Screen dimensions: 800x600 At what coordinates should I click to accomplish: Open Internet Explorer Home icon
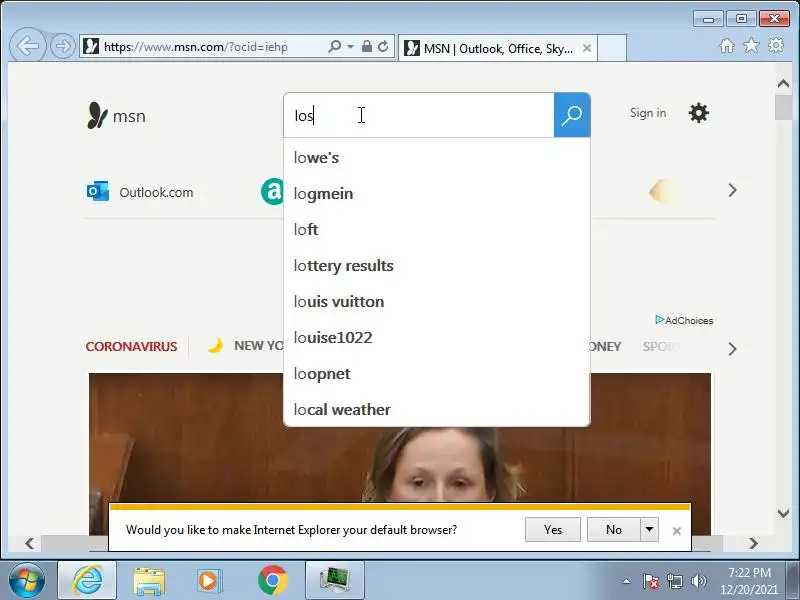(727, 46)
